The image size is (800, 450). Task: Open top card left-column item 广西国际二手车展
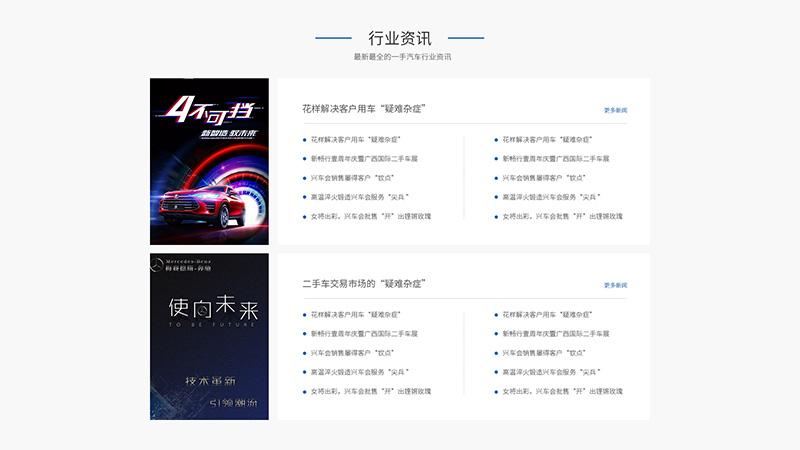[364, 159]
